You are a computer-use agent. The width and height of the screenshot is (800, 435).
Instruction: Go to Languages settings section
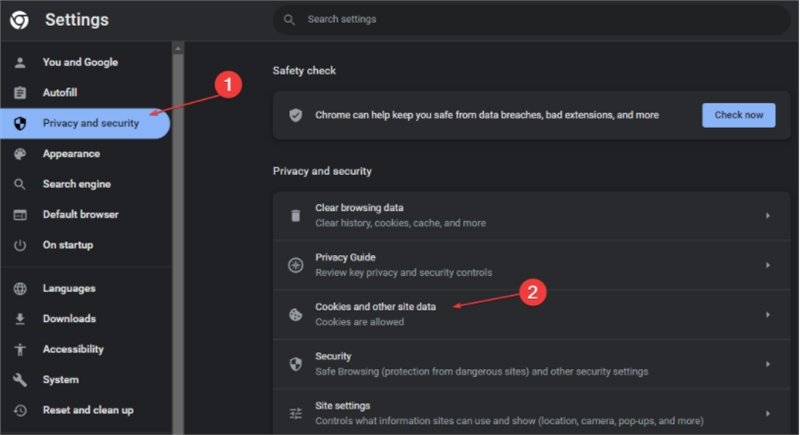point(69,289)
